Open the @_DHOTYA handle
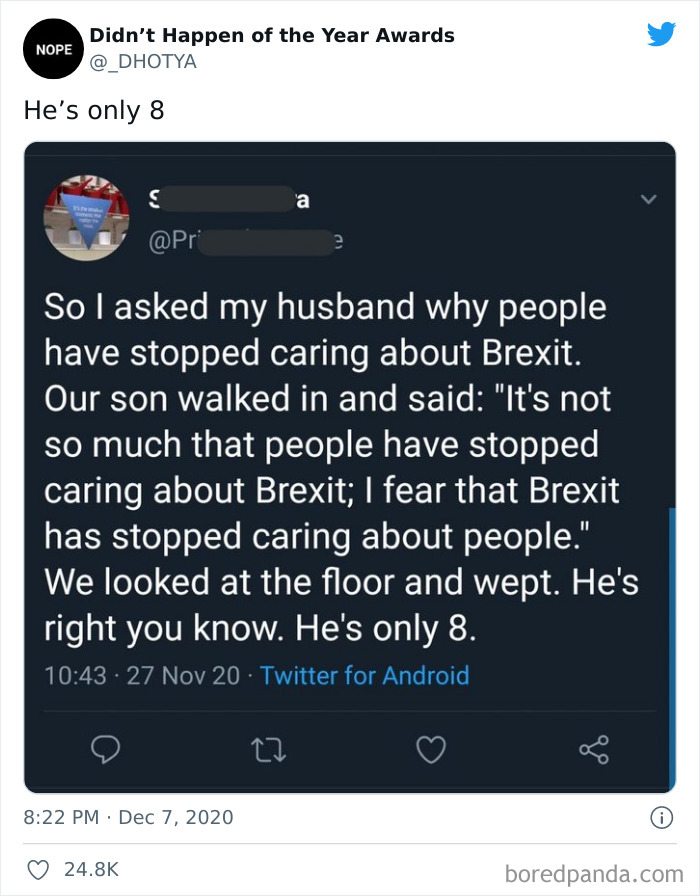Screen dimensions: 700x896 (143, 62)
